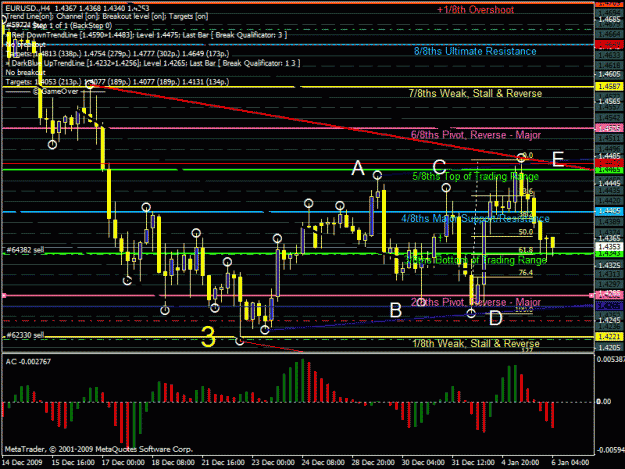Click '7/8ths Weak, Stall & Reverse' label
Screen dimensions: 625x469
coord(475,93)
